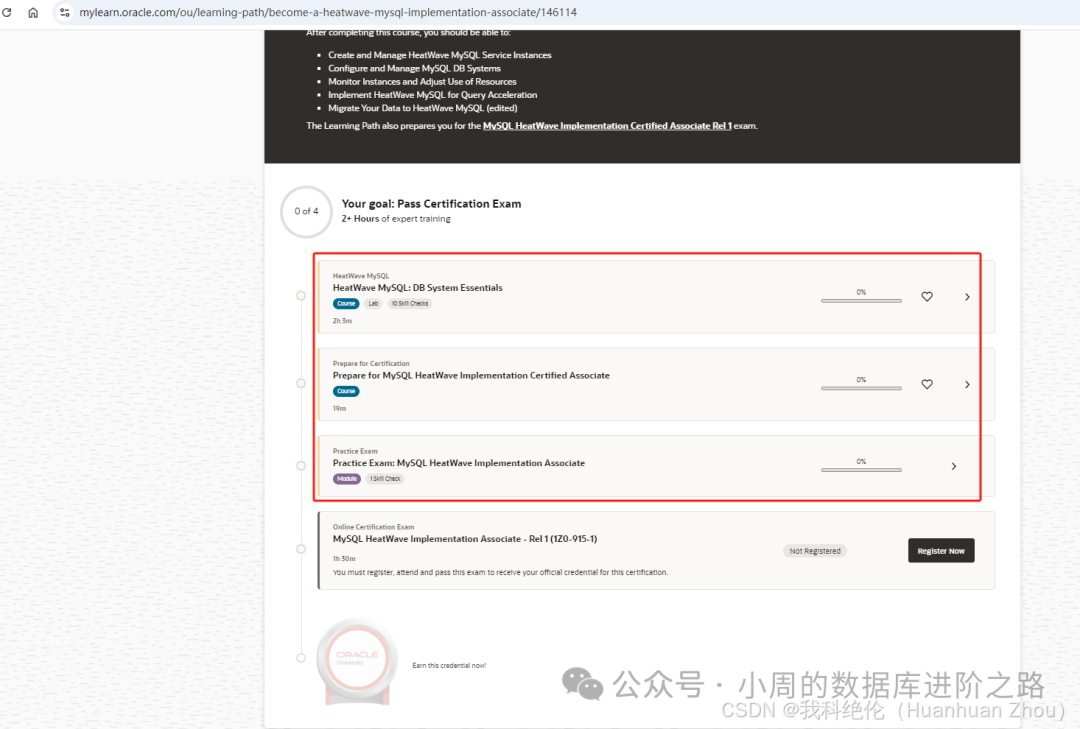Favorite HeatWave MySQL: DB System Essentials with the heart

pos(927,296)
